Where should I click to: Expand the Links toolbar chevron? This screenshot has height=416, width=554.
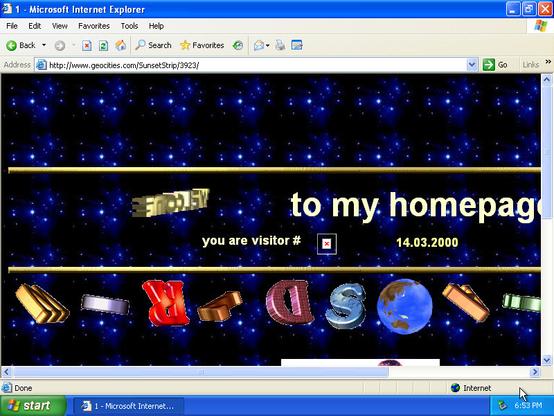[x=548, y=62]
